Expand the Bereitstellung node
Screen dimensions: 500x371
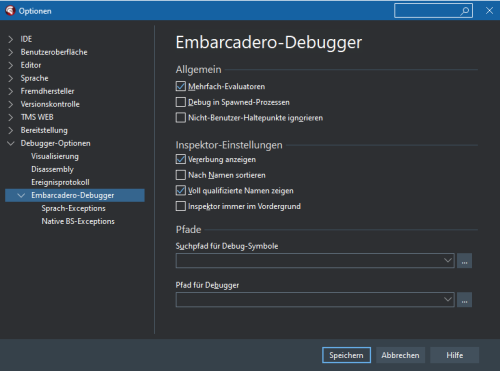click(11, 130)
